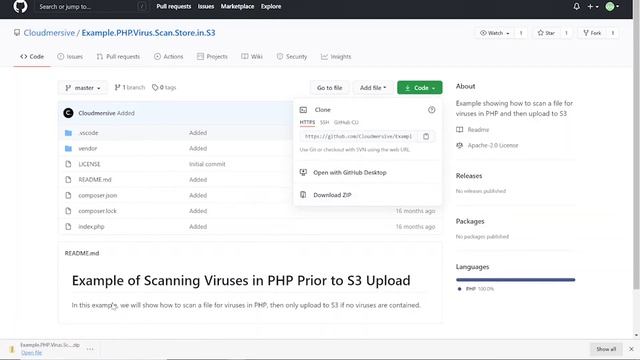Viewport: 640px width, 360px height.
Task: Switch to the Projects tab
Action: point(212,57)
